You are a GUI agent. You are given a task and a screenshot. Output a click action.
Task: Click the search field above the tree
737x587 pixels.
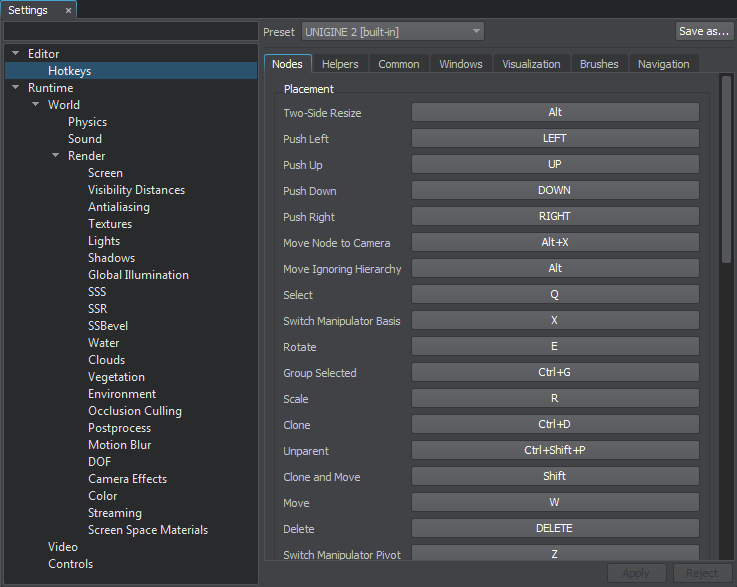click(130, 32)
